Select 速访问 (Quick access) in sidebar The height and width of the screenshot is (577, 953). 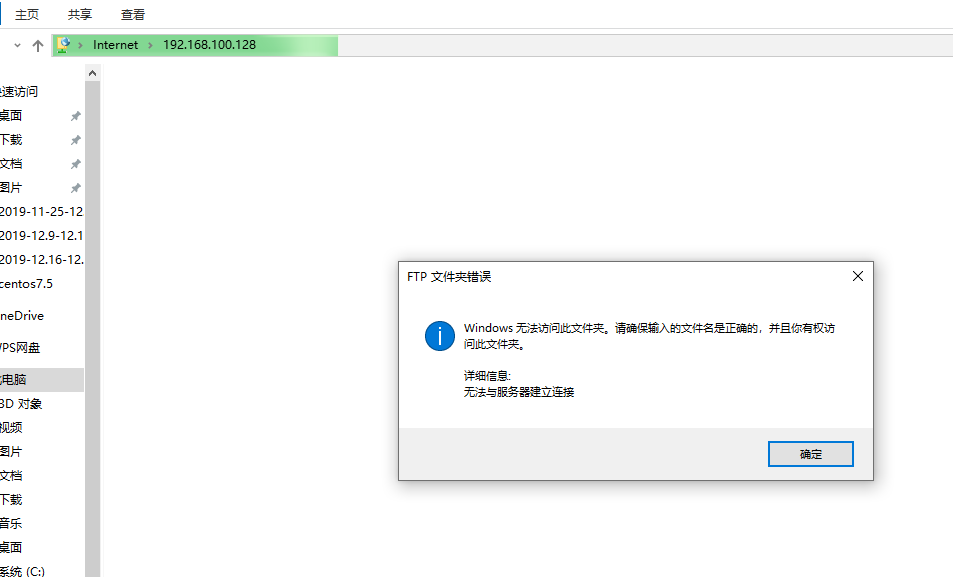(19, 92)
